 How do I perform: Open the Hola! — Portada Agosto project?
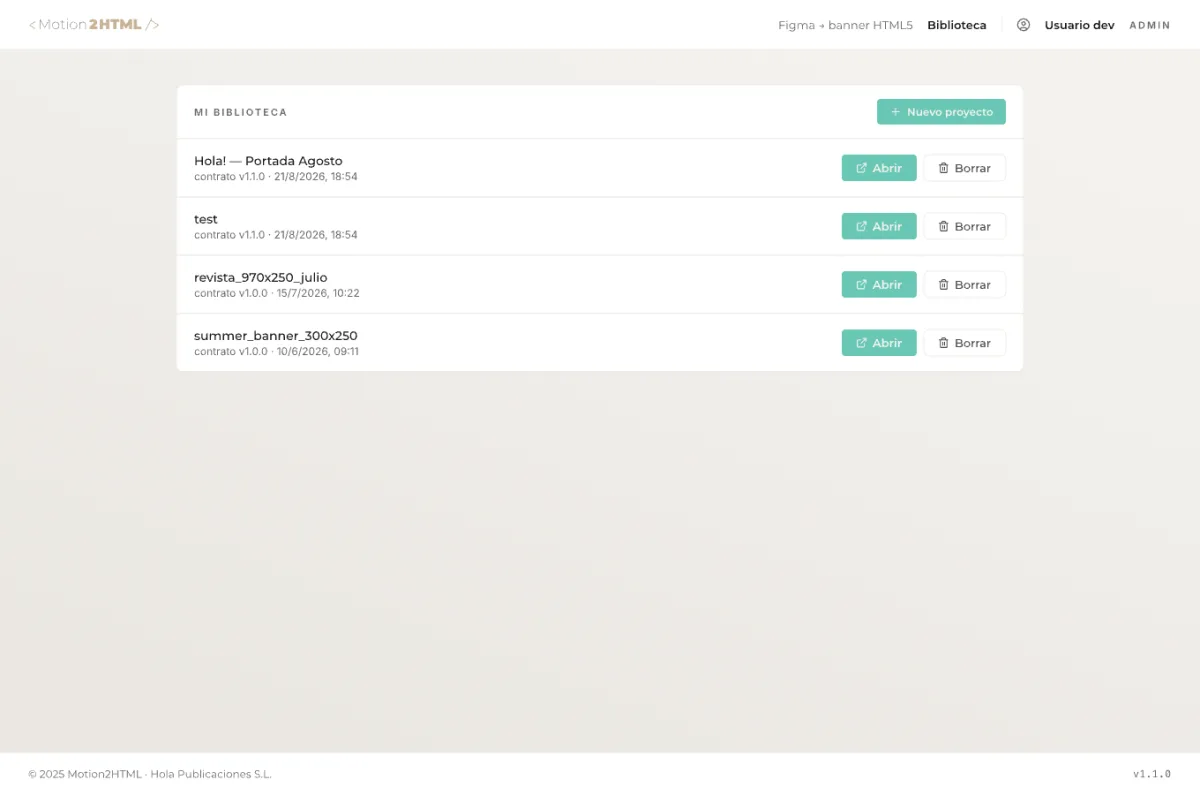coord(879,168)
